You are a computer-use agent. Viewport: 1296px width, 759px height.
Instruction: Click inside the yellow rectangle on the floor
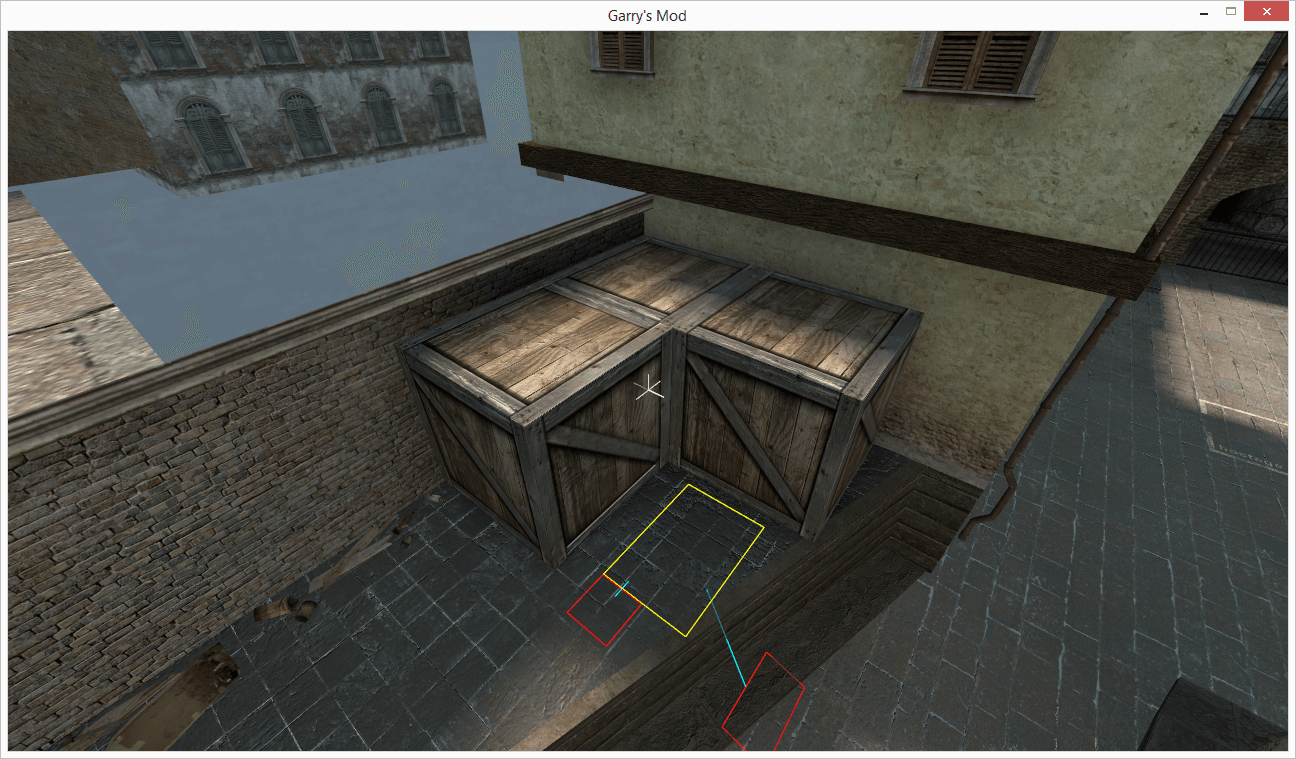(x=684, y=560)
